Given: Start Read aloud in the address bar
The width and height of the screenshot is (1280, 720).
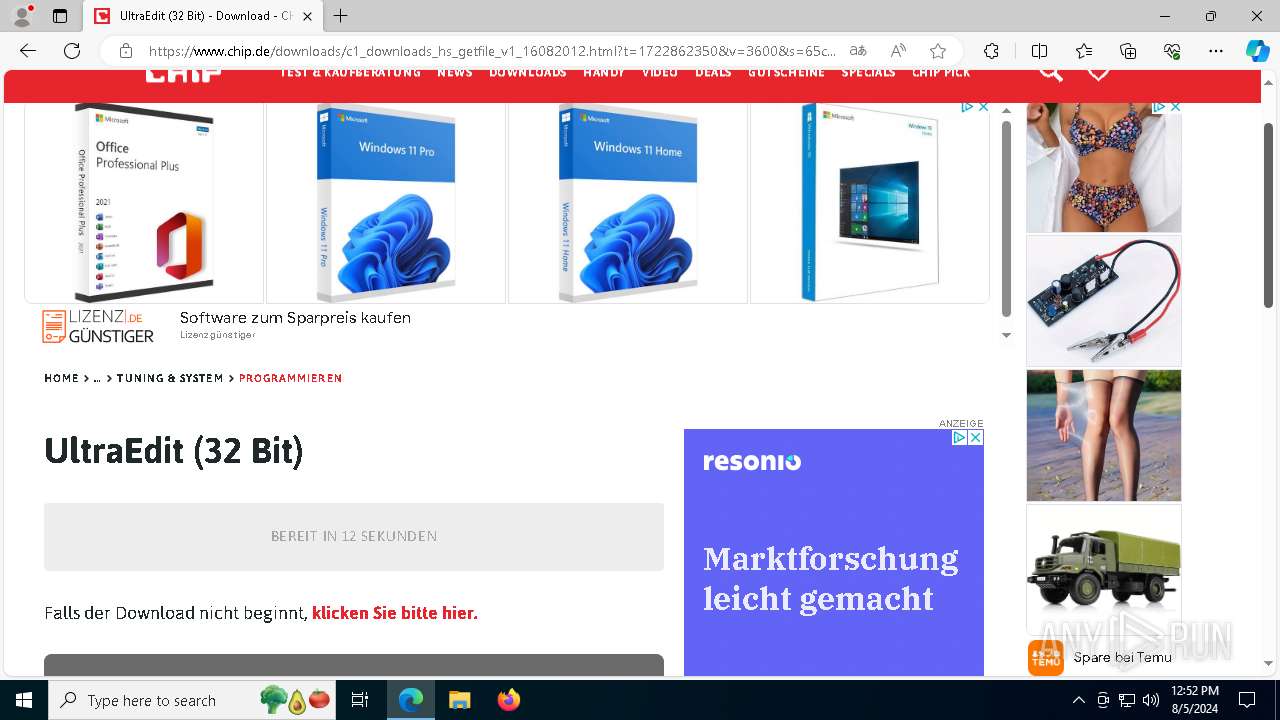Looking at the screenshot, I should tap(898, 51).
